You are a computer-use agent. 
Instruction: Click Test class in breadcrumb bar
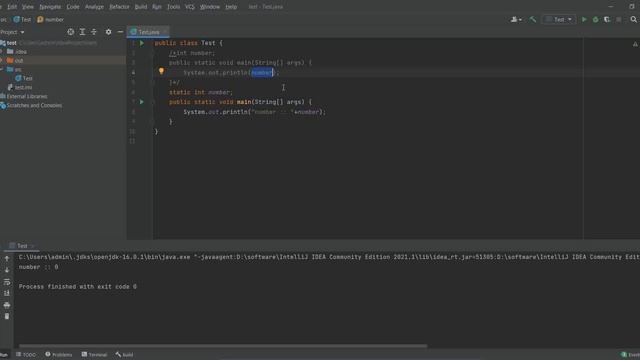(22, 19)
